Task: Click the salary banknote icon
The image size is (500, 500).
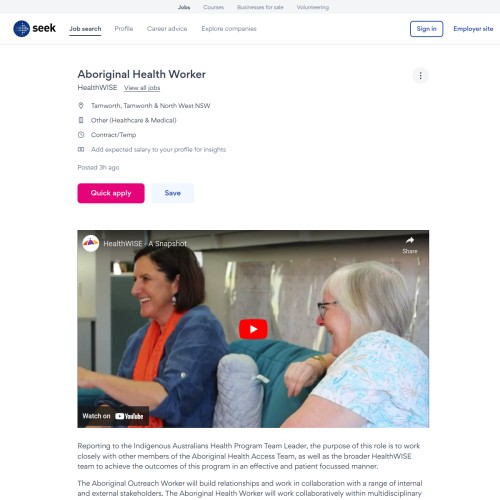Action: click(81, 149)
